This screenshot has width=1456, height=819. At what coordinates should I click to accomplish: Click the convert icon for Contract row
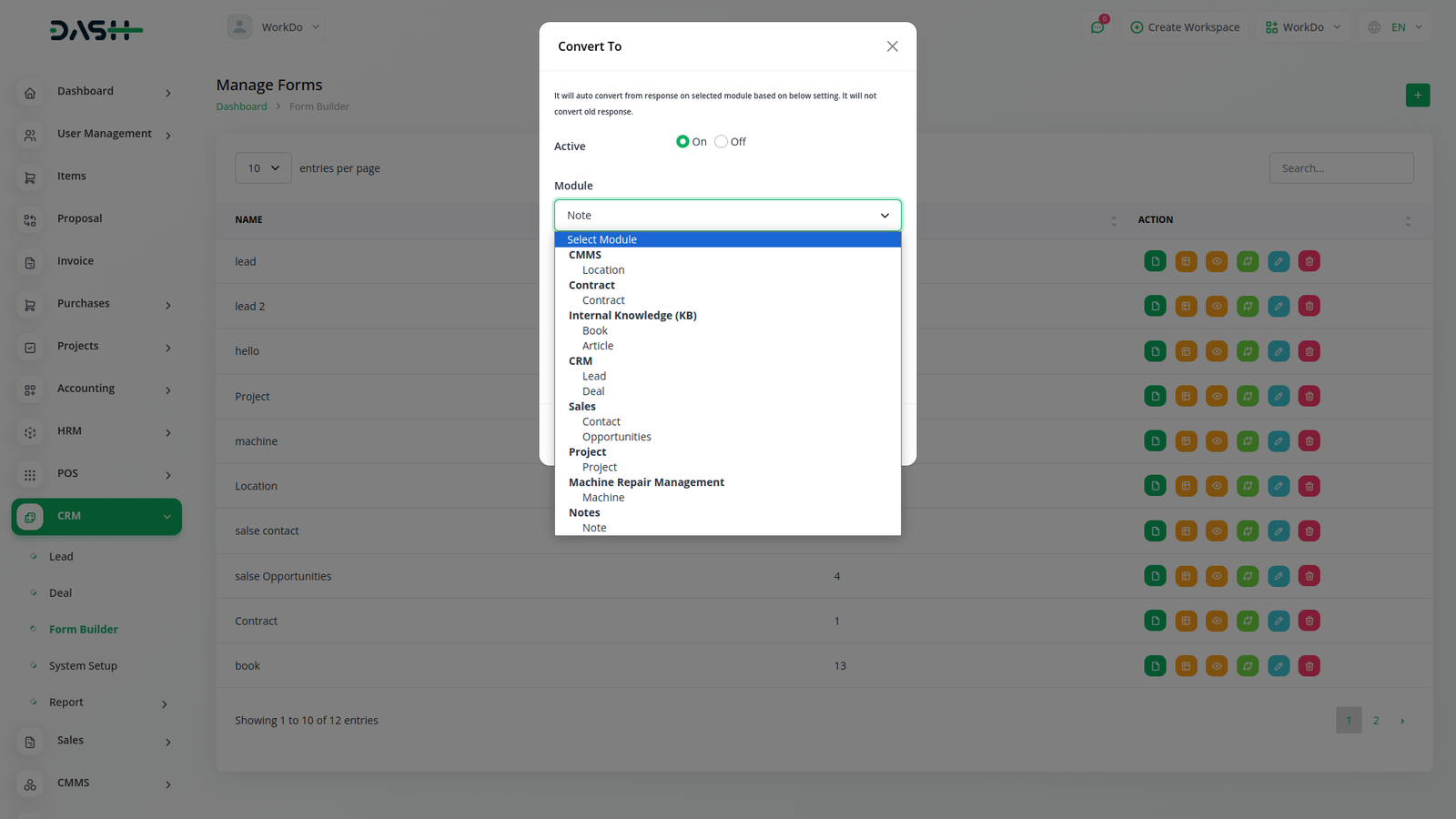pyautogui.click(x=1248, y=622)
